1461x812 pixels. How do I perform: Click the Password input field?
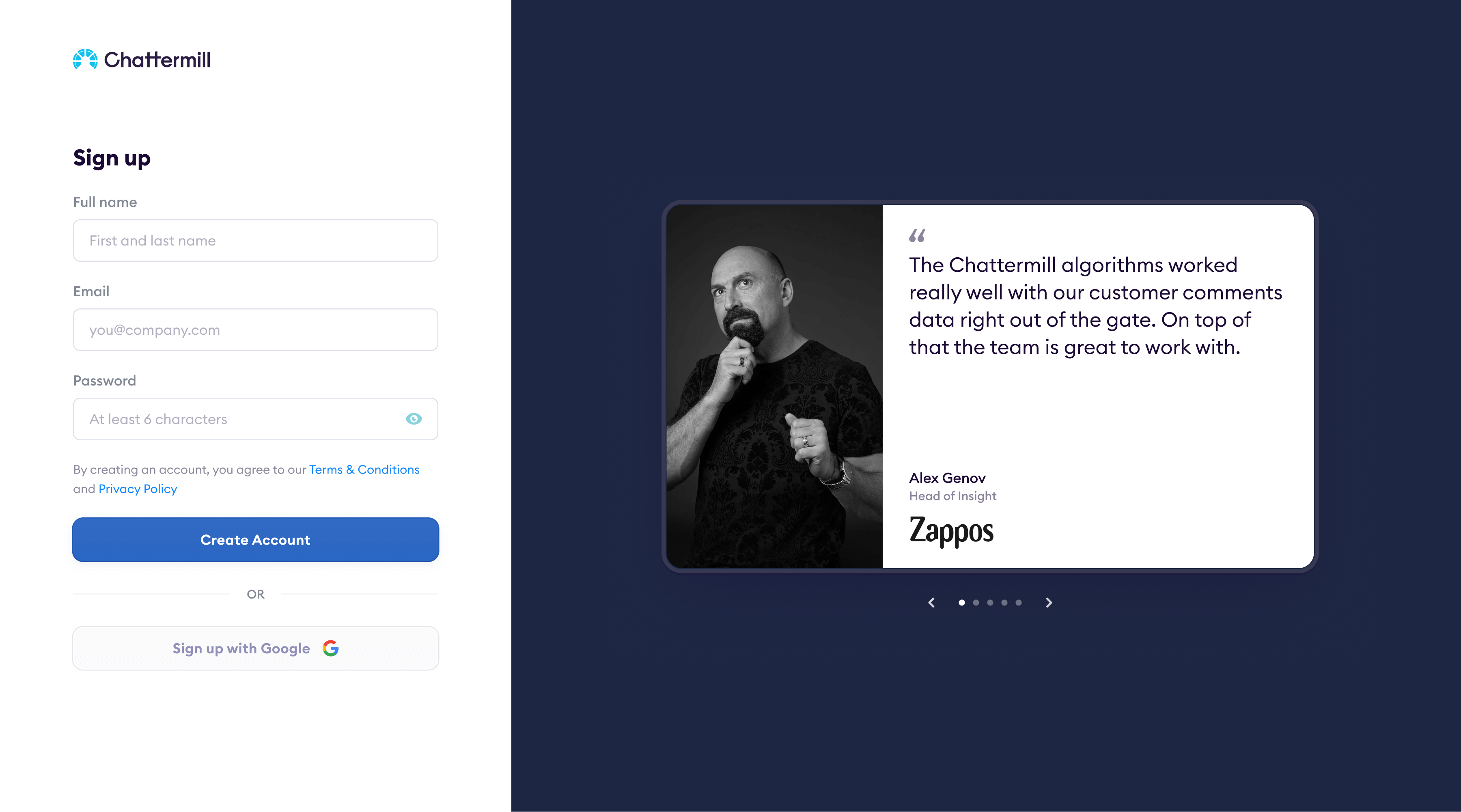(x=238, y=419)
